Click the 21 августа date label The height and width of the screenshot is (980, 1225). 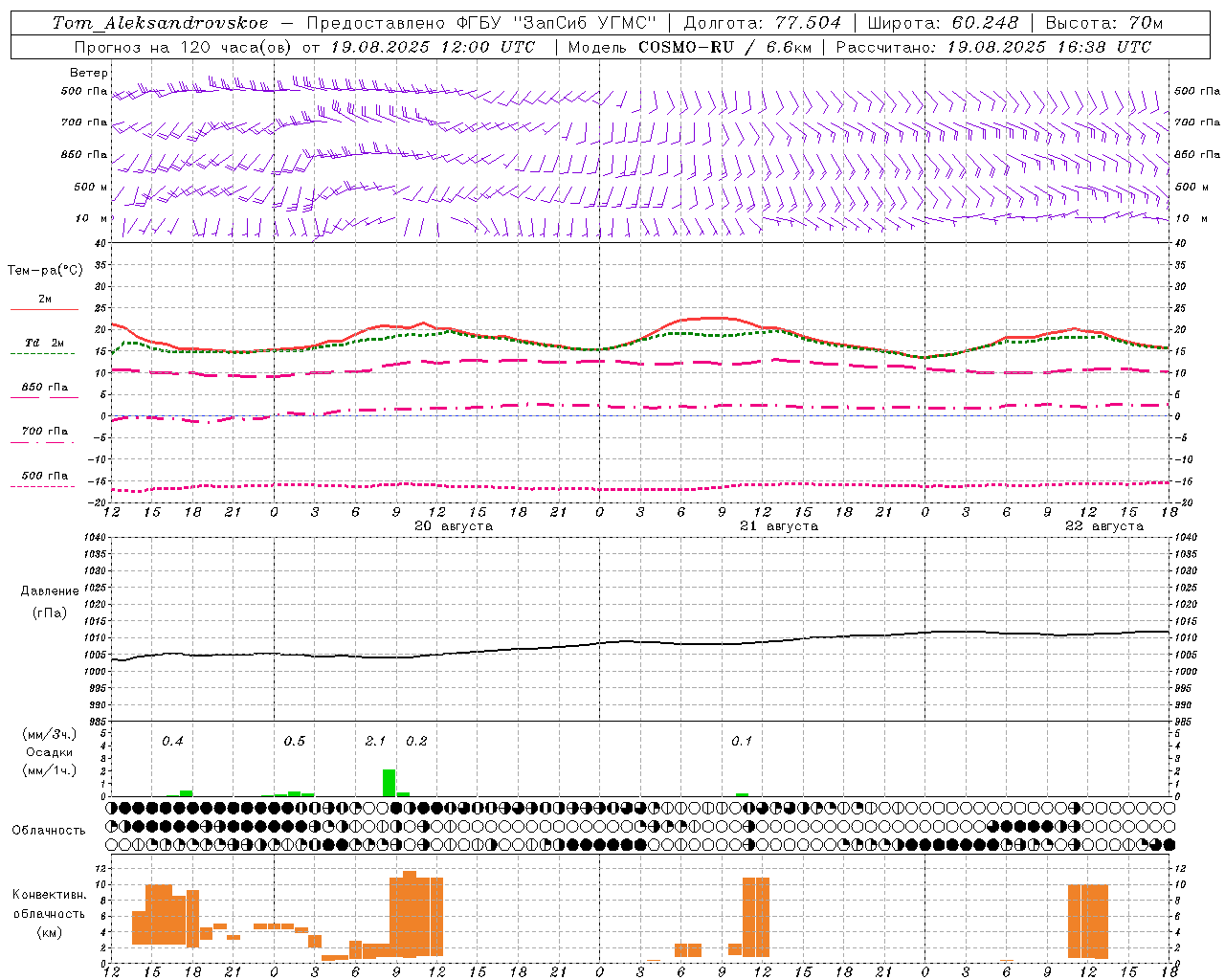(779, 526)
